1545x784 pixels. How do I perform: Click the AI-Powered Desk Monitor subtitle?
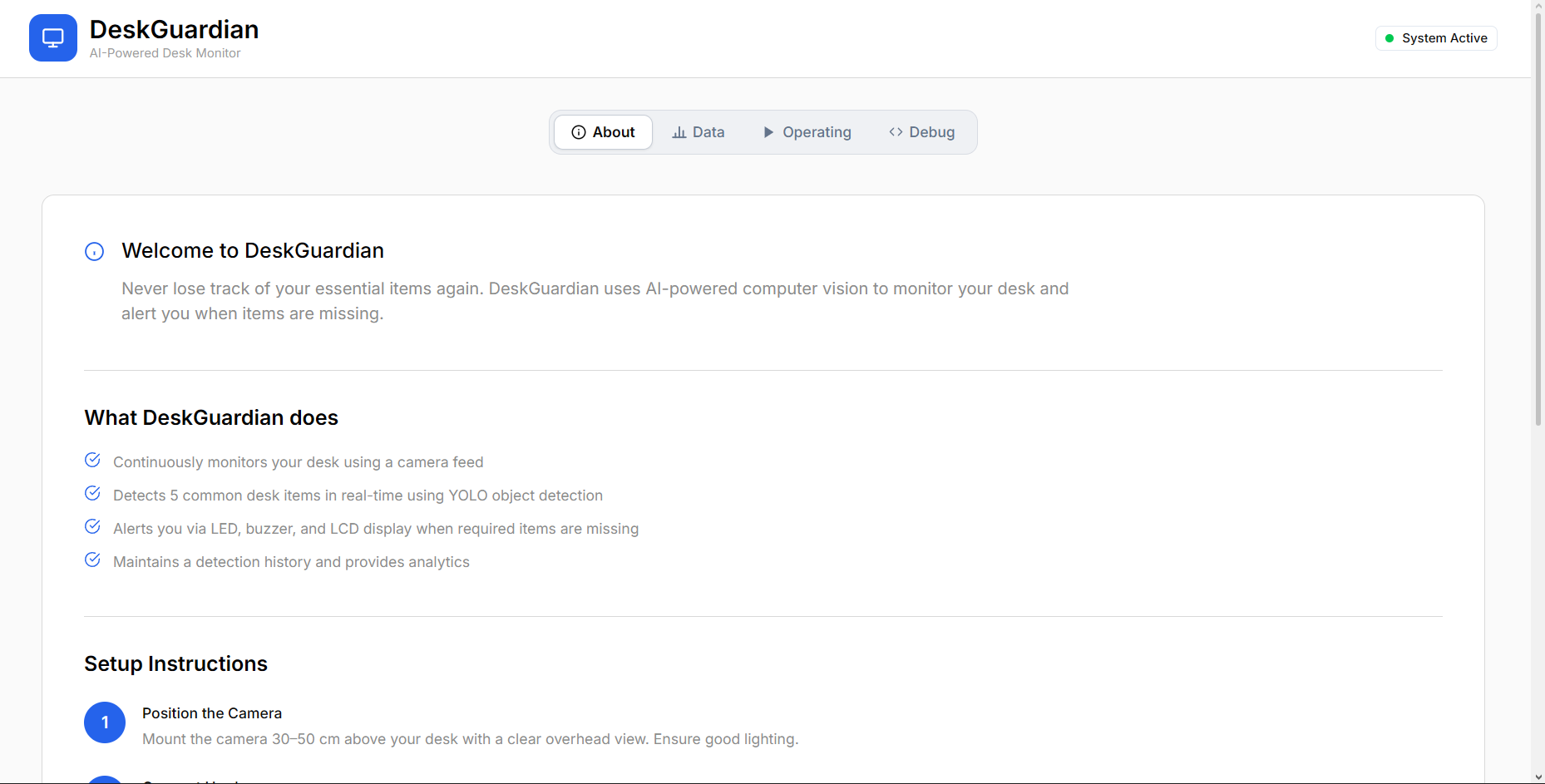[x=165, y=53]
